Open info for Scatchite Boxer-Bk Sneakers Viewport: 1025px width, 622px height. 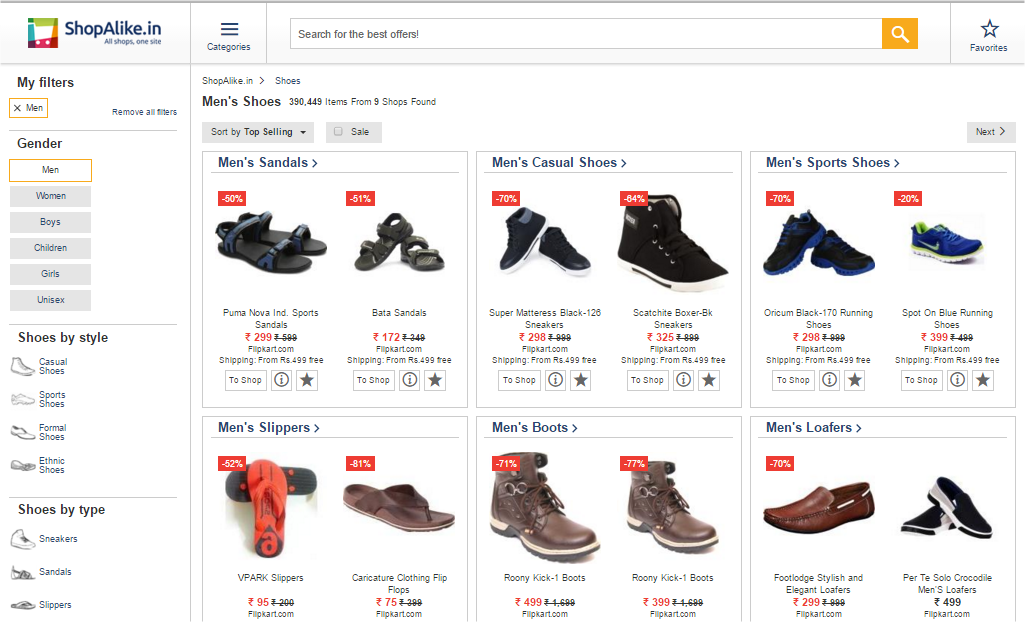click(x=684, y=380)
